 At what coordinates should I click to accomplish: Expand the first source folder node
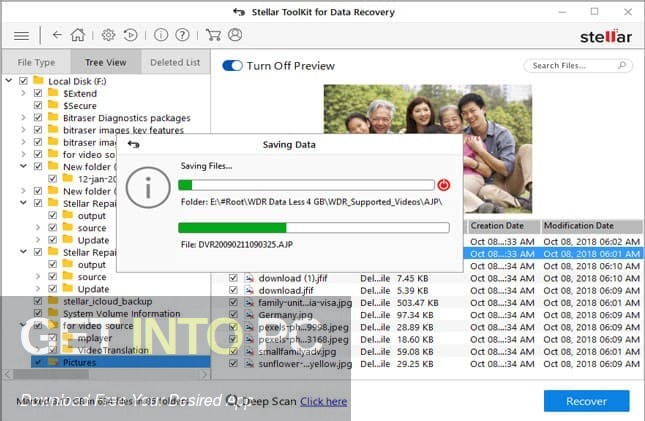coord(38,228)
